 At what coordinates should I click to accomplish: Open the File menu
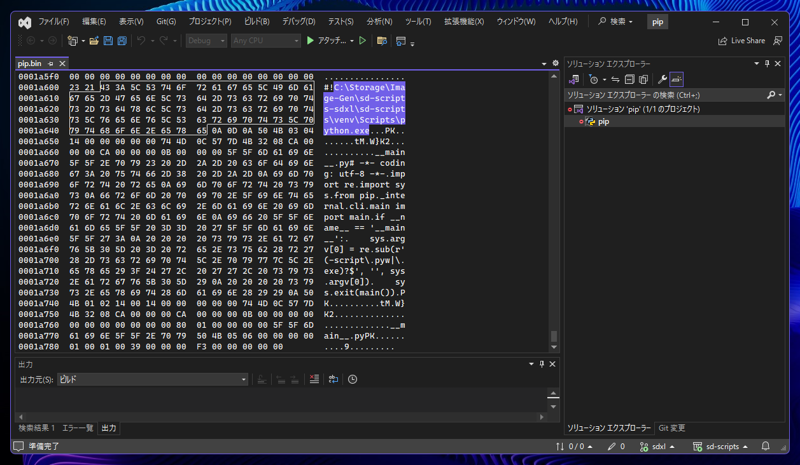(54, 21)
